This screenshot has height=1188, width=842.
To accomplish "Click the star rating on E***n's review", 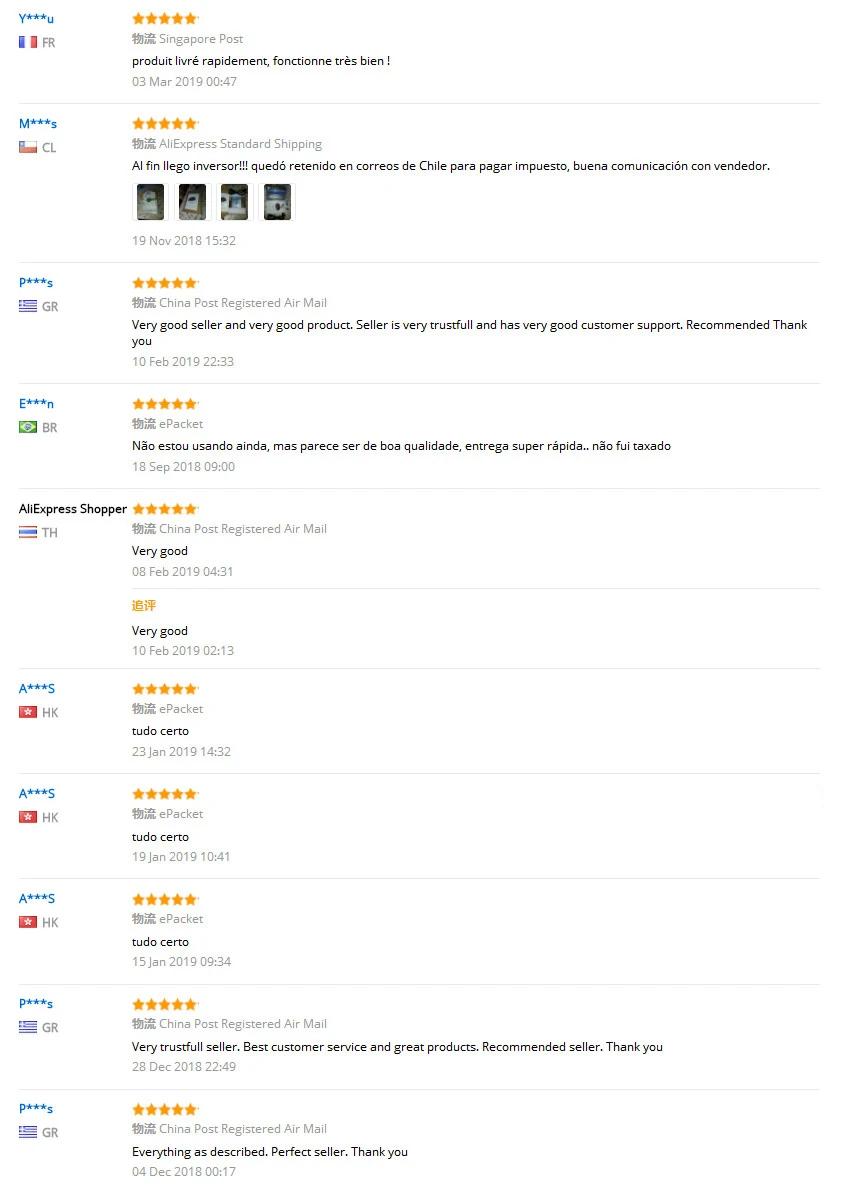I will click(165, 404).
